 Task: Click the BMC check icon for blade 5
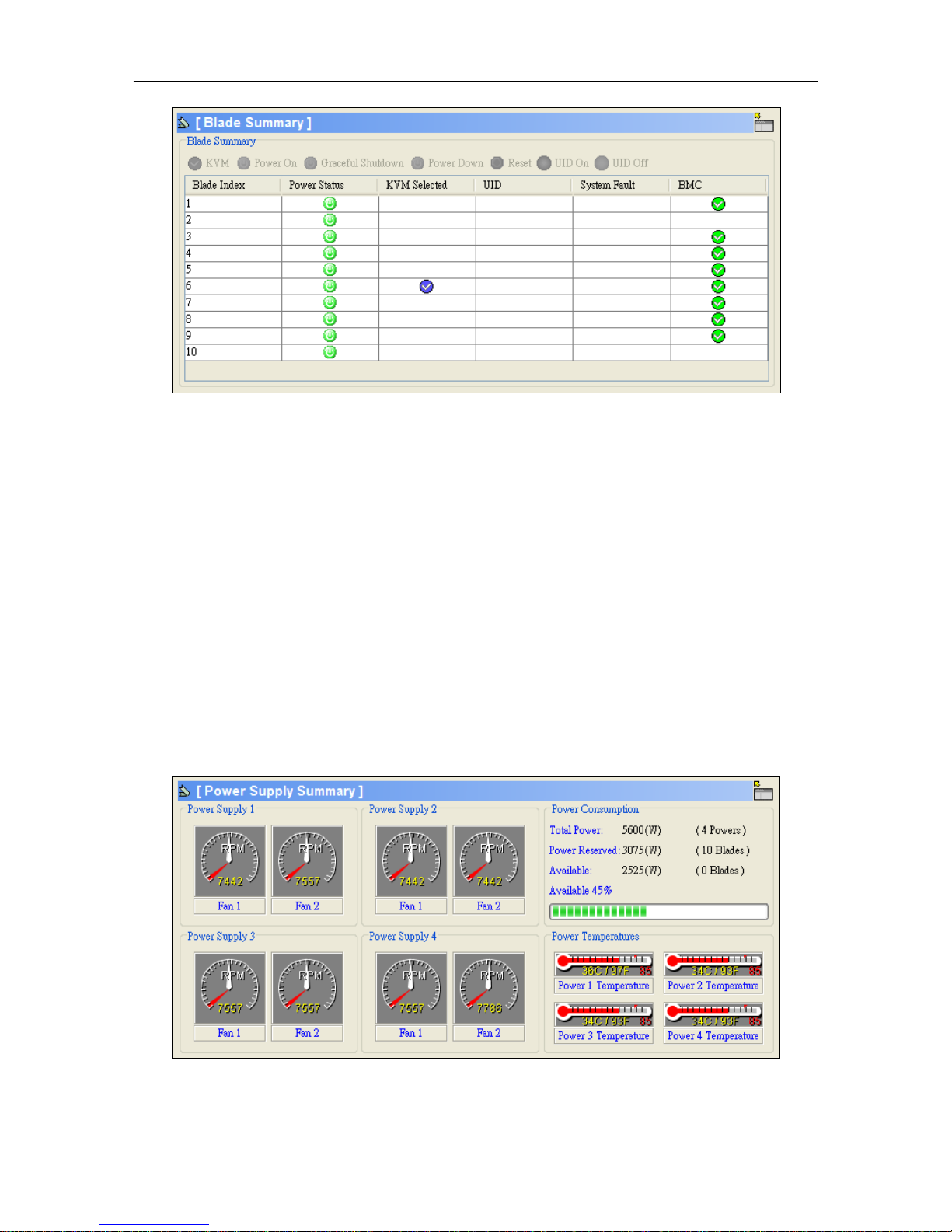tap(718, 270)
